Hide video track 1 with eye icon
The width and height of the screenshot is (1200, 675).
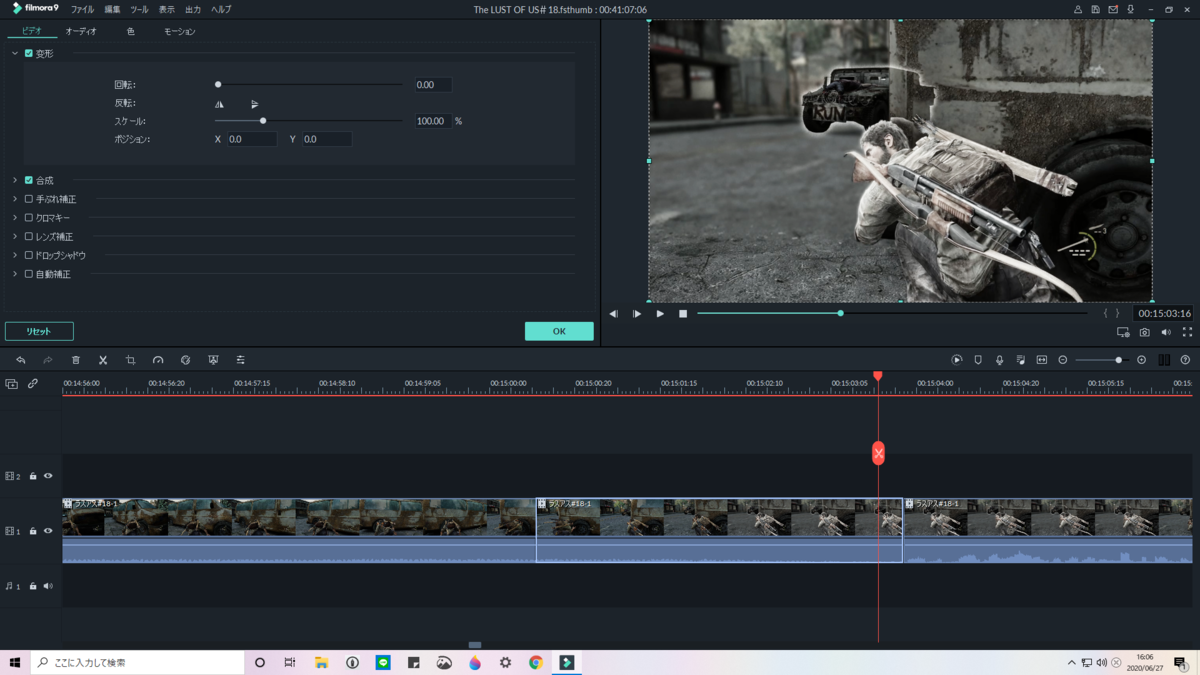click(x=47, y=531)
